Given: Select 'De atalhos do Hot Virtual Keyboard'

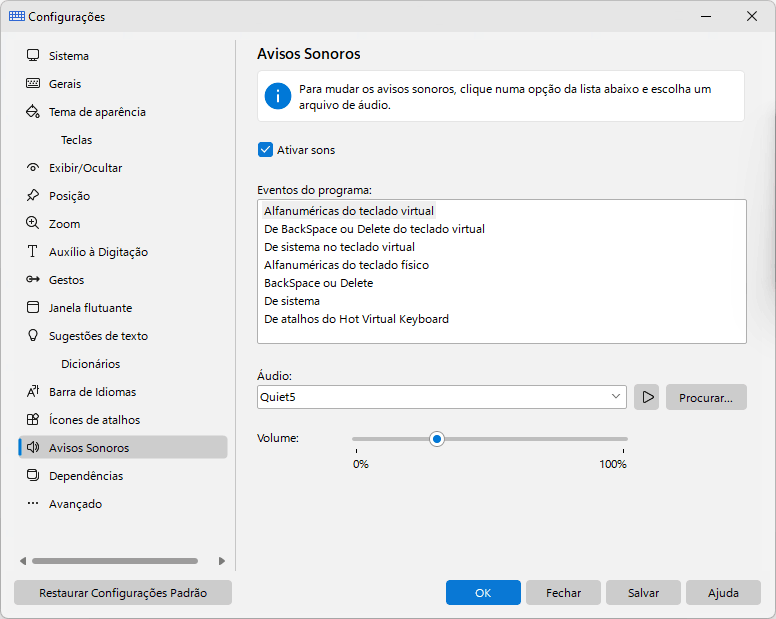Looking at the screenshot, I should pyautogui.click(x=356, y=319).
